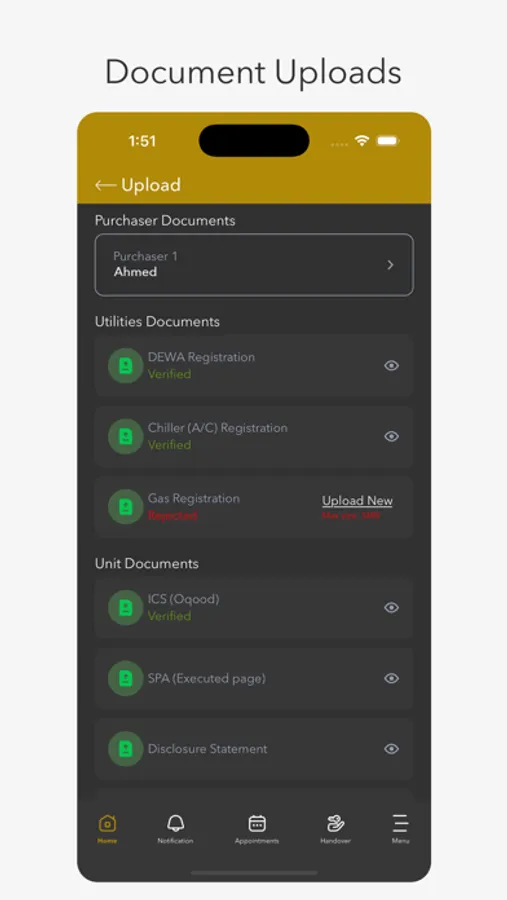Image resolution: width=507 pixels, height=900 pixels.
Task: Expand Purchaser 1 chevron arrow
Action: (390, 265)
